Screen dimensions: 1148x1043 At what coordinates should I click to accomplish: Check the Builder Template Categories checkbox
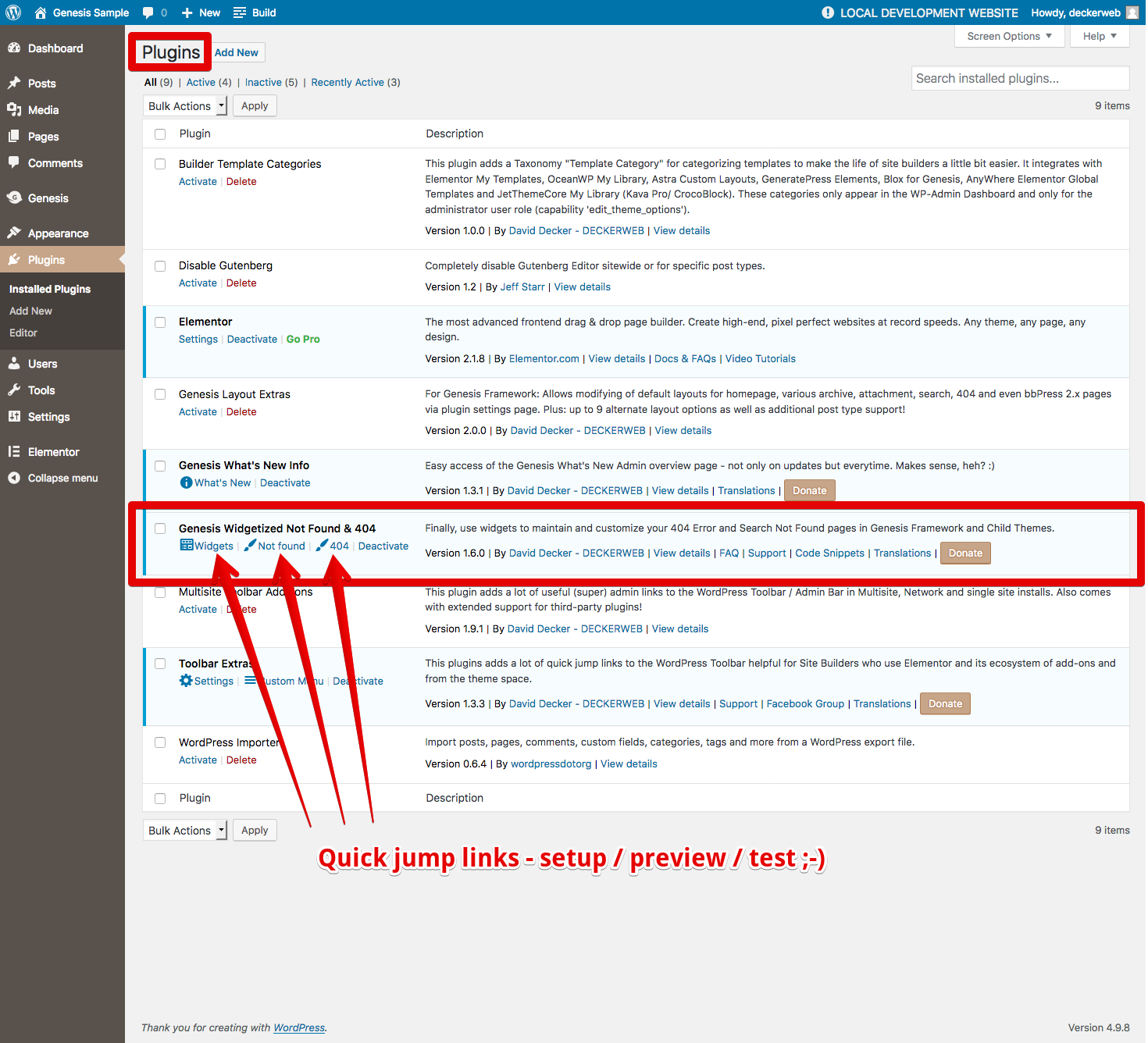tap(160, 164)
